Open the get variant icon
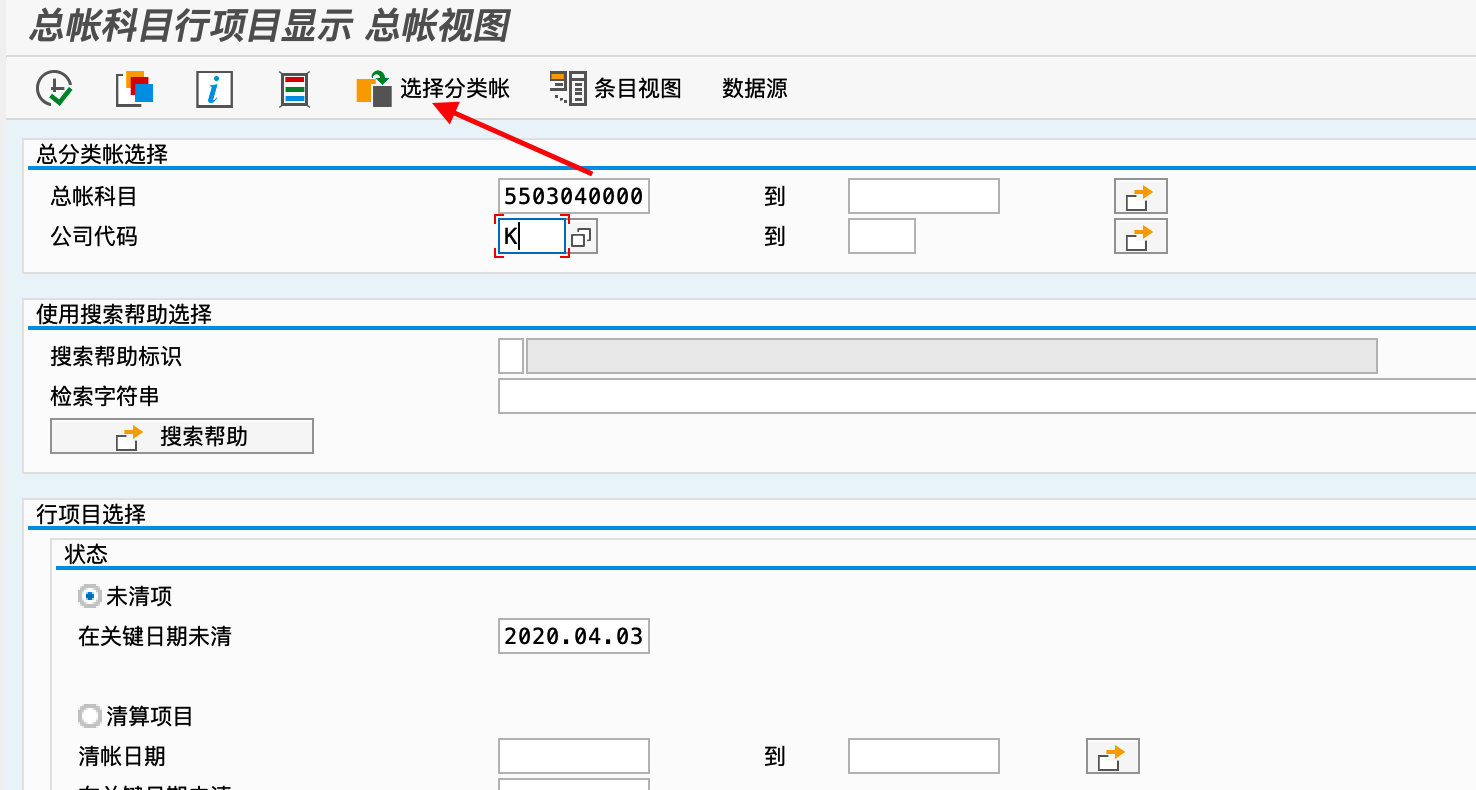The width and height of the screenshot is (1476, 790). [134, 88]
